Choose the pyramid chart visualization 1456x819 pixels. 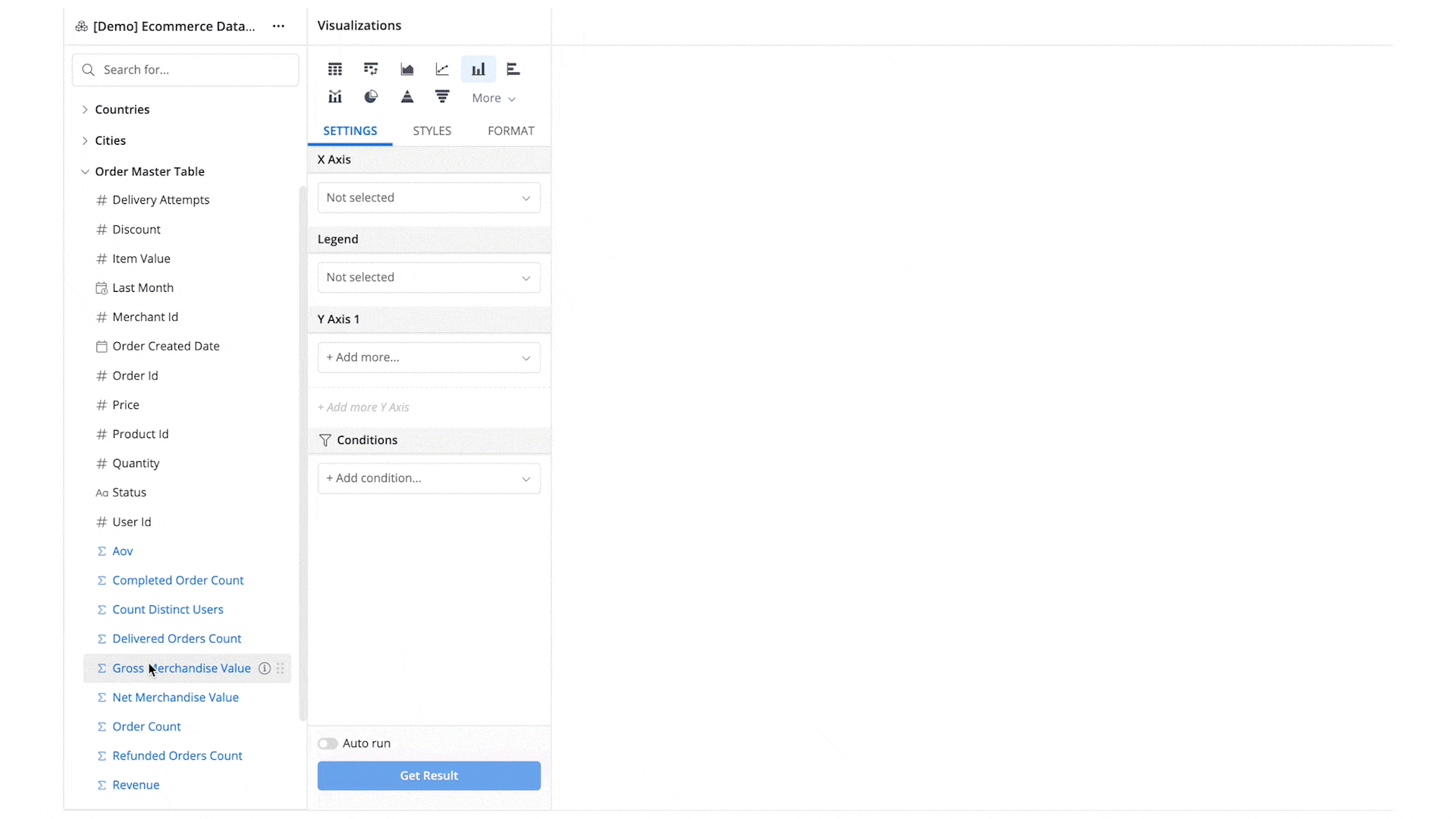407,96
